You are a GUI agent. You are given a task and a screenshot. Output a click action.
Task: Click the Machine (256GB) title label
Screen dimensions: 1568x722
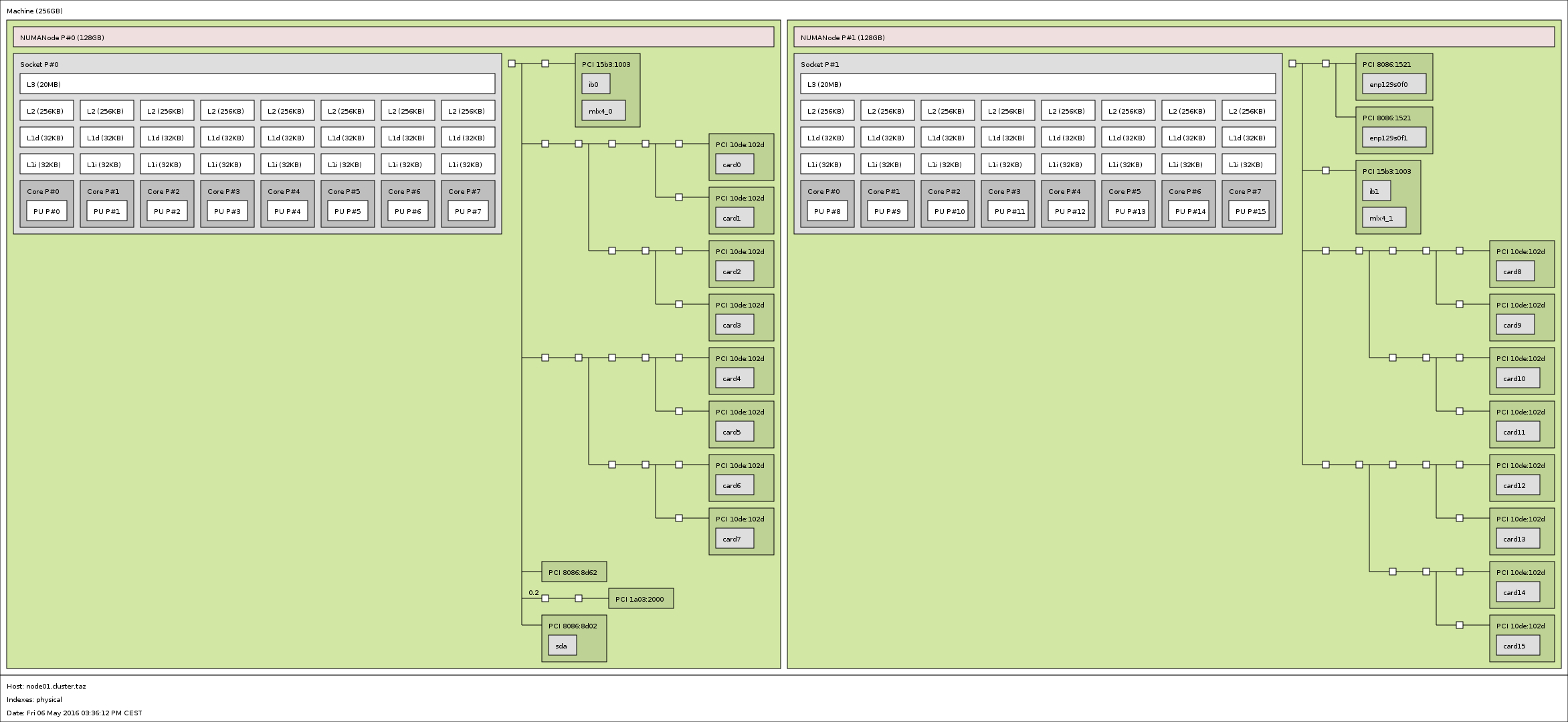pyautogui.click(x=35, y=11)
